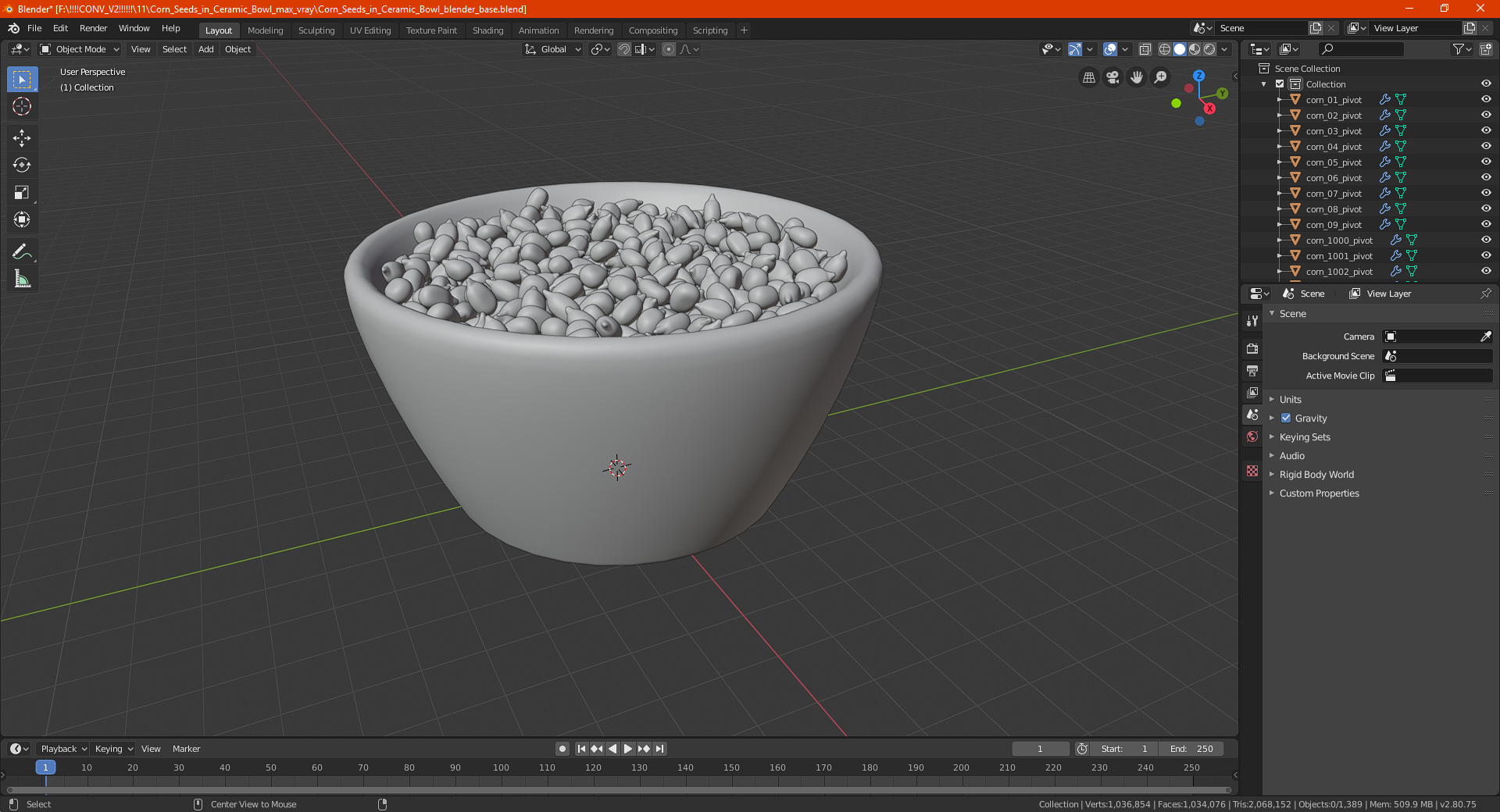Image resolution: width=1500 pixels, height=812 pixels.
Task: Open the Output properties tab
Action: (x=1252, y=370)
